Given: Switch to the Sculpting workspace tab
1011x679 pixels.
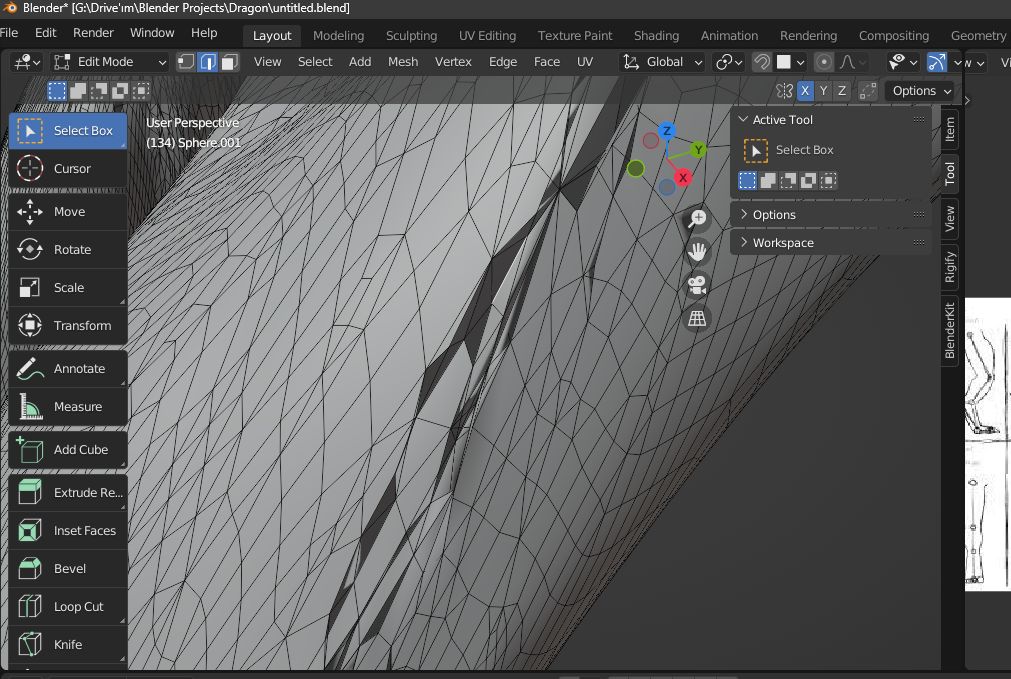Looking at the screenshot, I should pos(411,35).
